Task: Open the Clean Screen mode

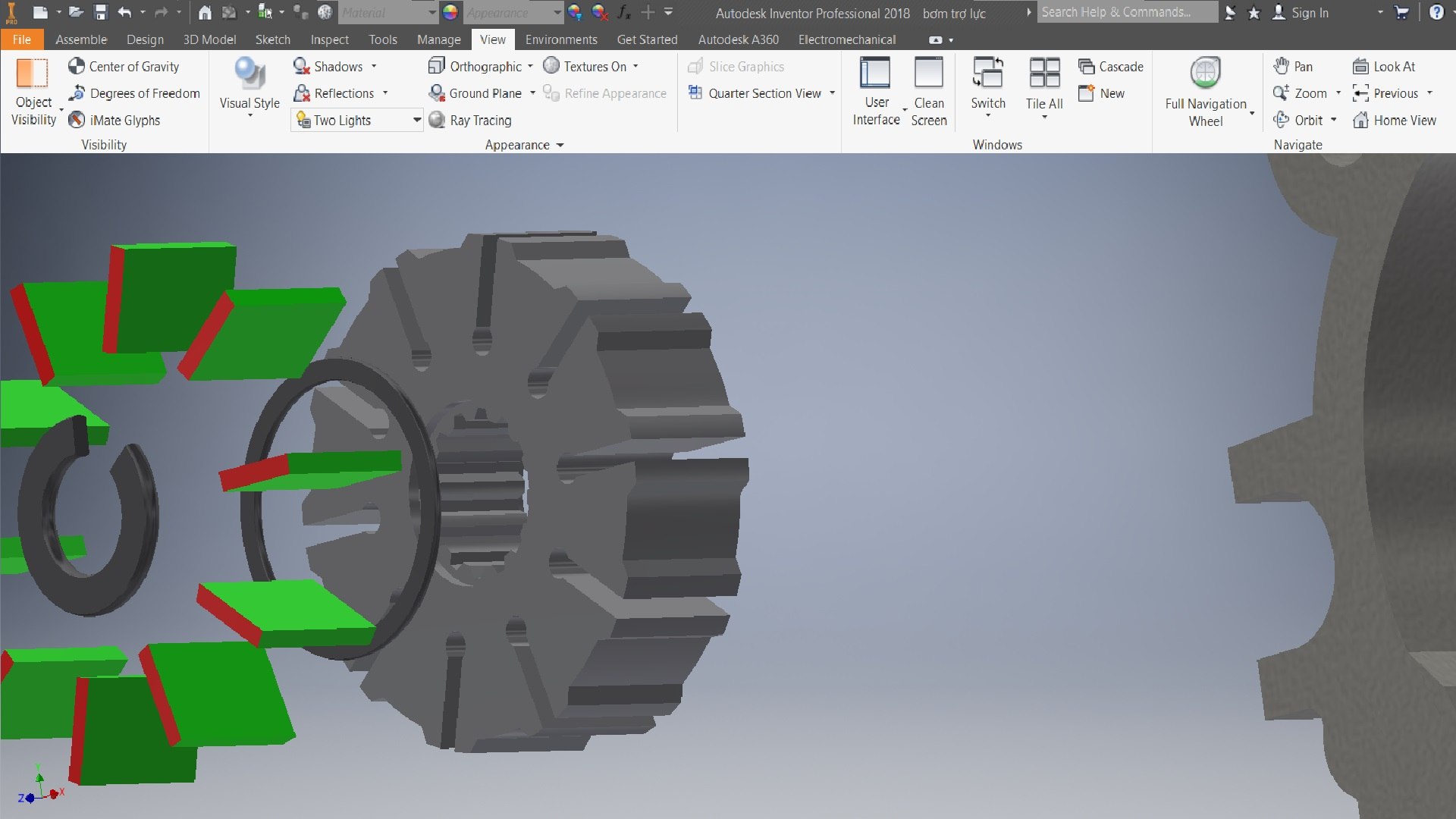Action: [928, 92]
